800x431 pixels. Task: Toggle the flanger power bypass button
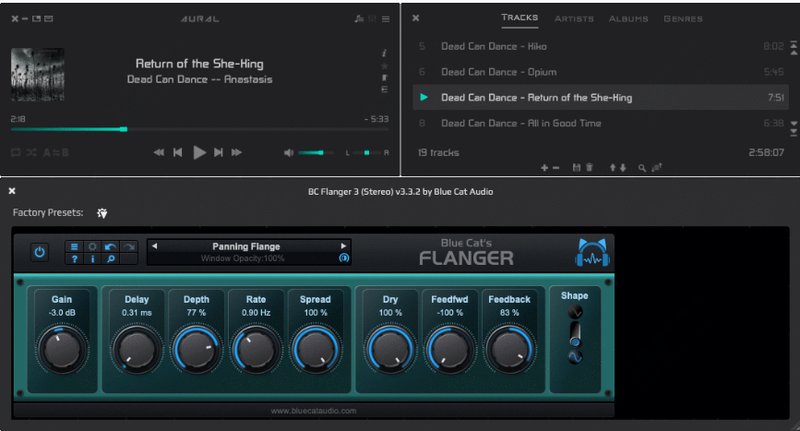click(39, 252)
